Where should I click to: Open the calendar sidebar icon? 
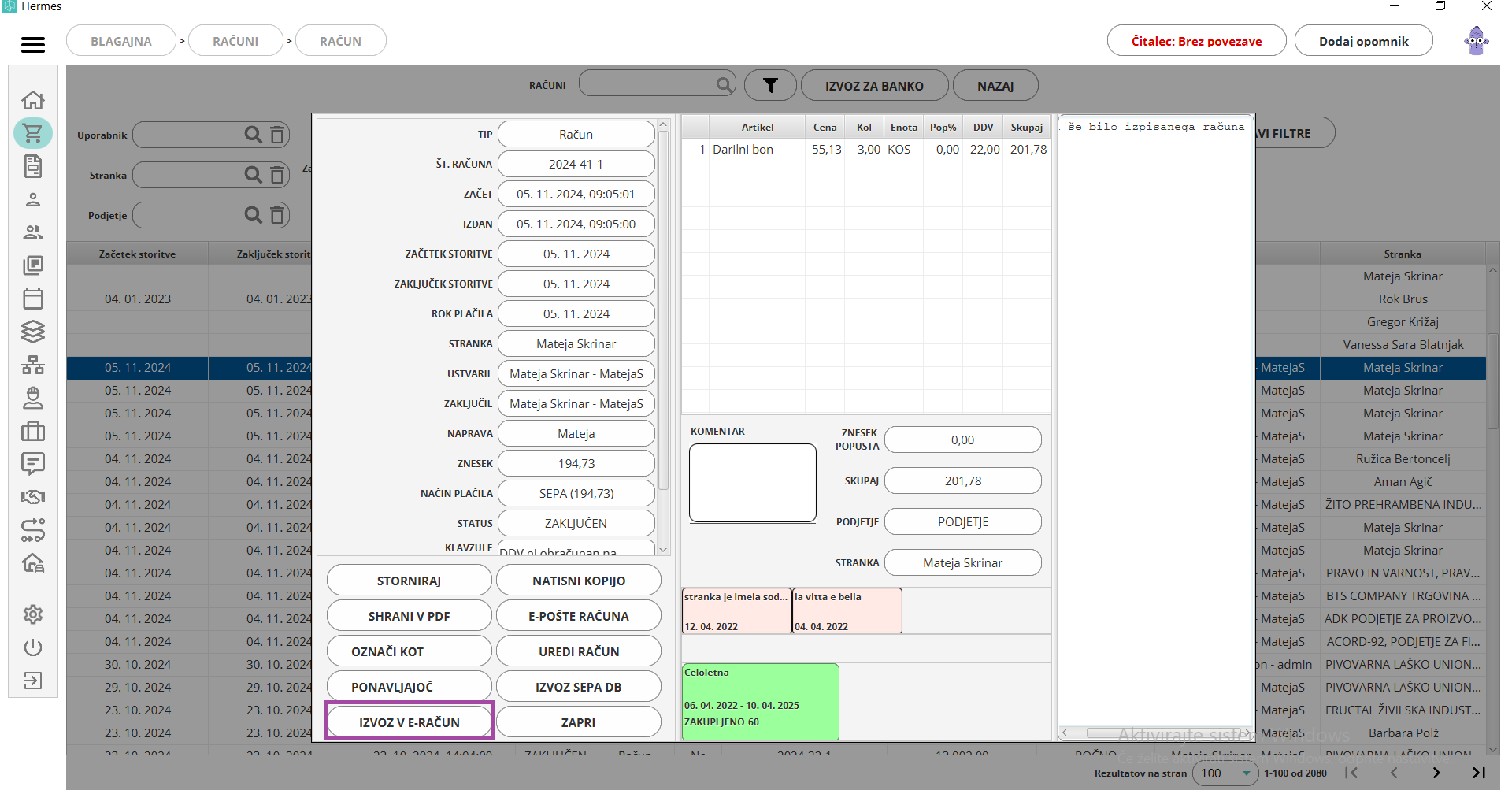pyautogui.click(x=33, y=299)
